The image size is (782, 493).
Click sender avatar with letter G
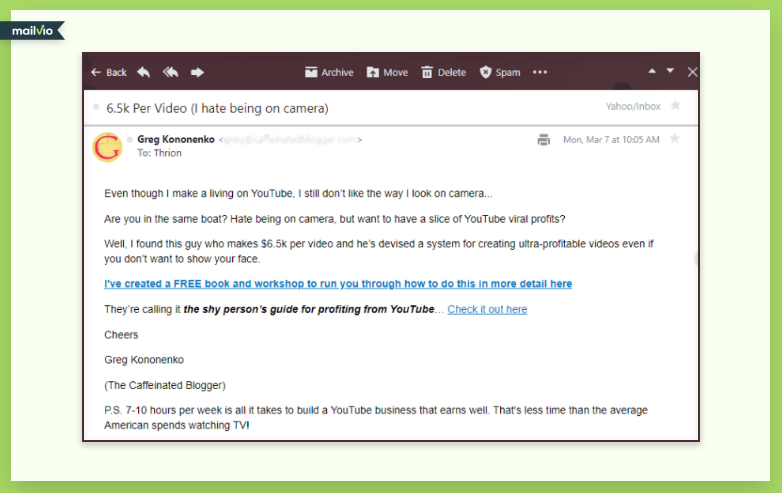point(107,147)
